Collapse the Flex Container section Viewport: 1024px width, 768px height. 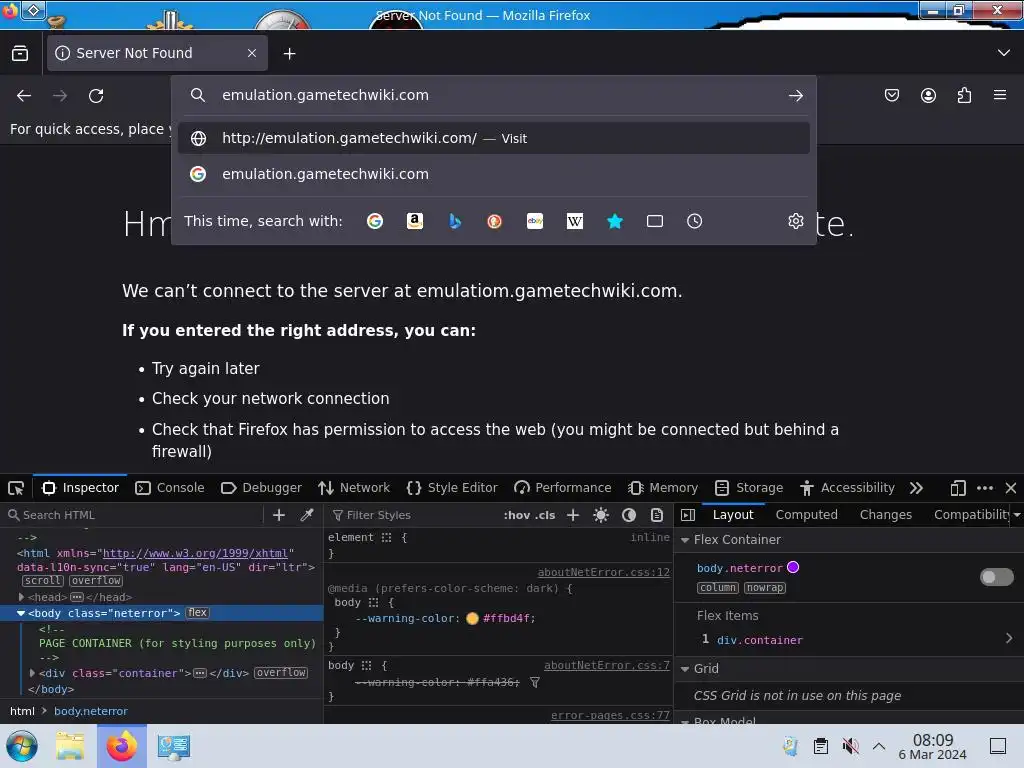coord(685,540)
